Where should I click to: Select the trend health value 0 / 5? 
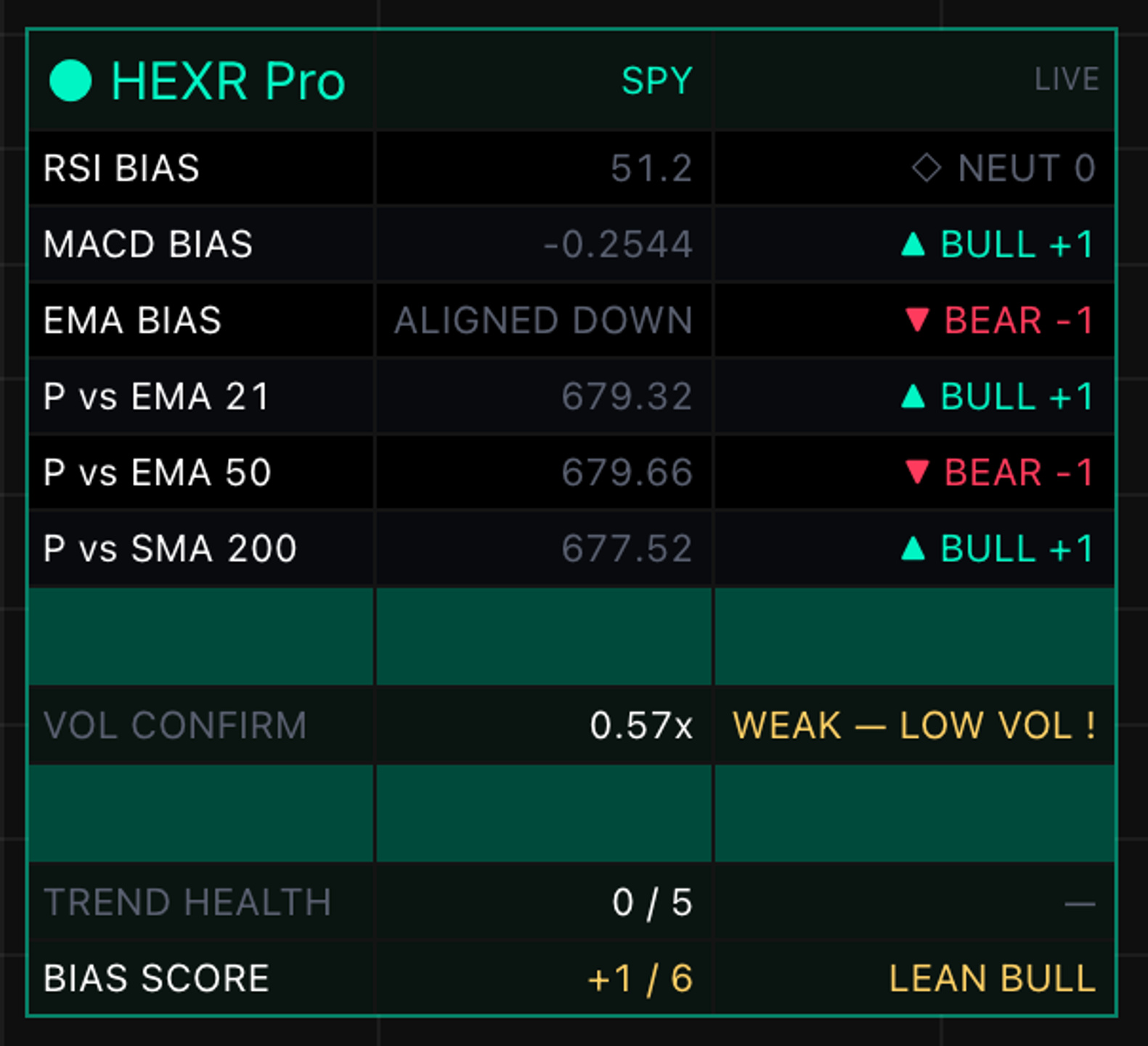(x=652, y=903)
